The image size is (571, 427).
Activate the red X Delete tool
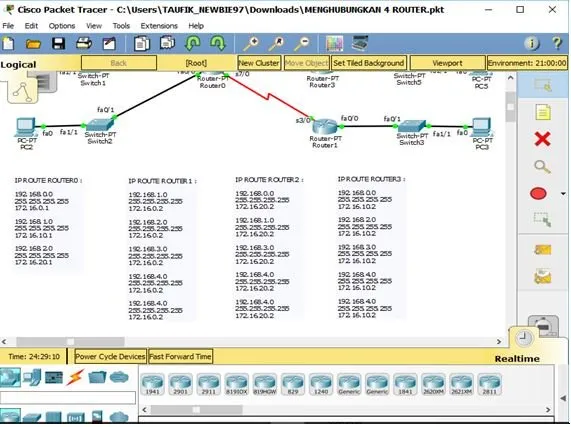[542, 139]
